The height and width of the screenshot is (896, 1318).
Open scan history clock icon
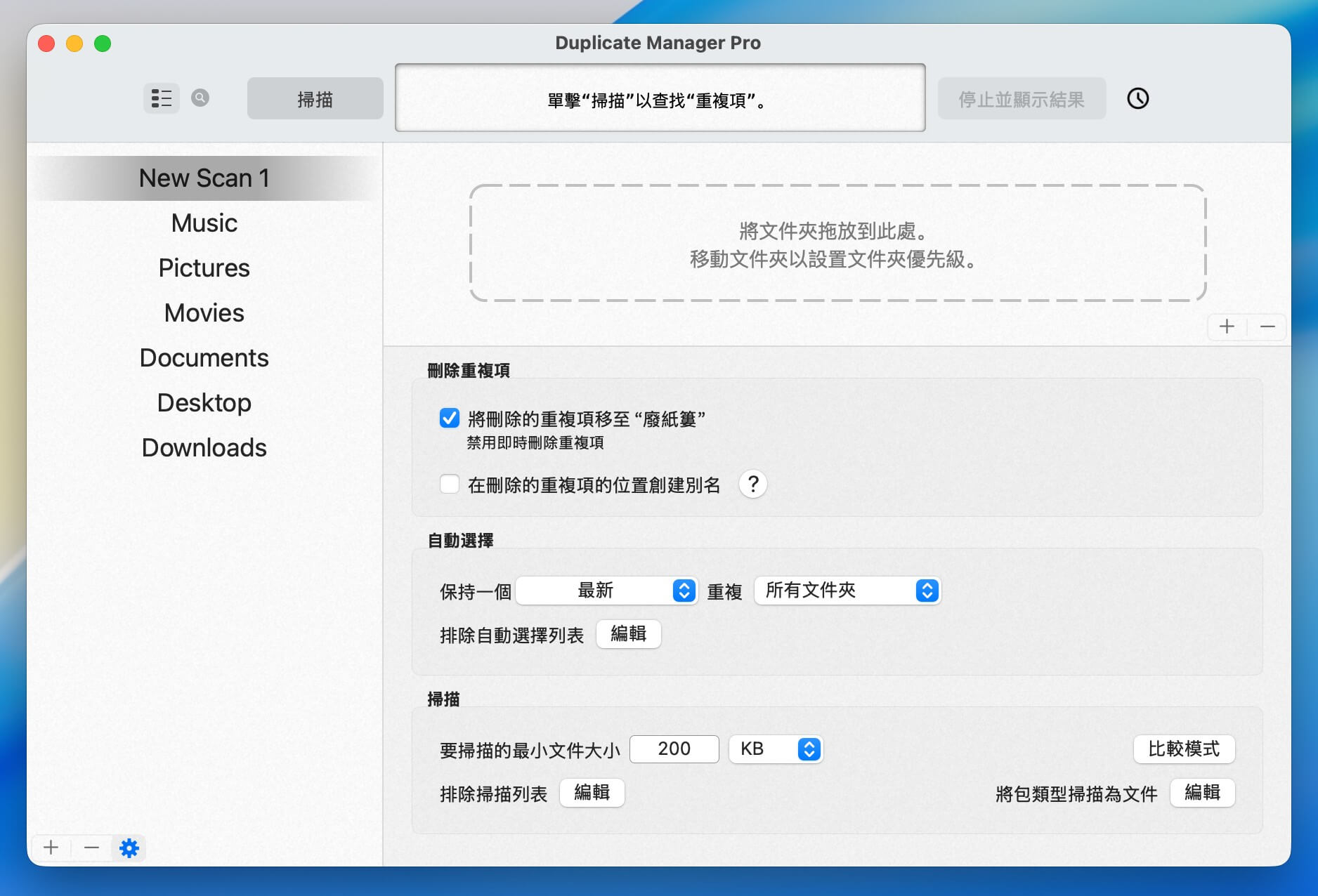(x=1138, y=98)
